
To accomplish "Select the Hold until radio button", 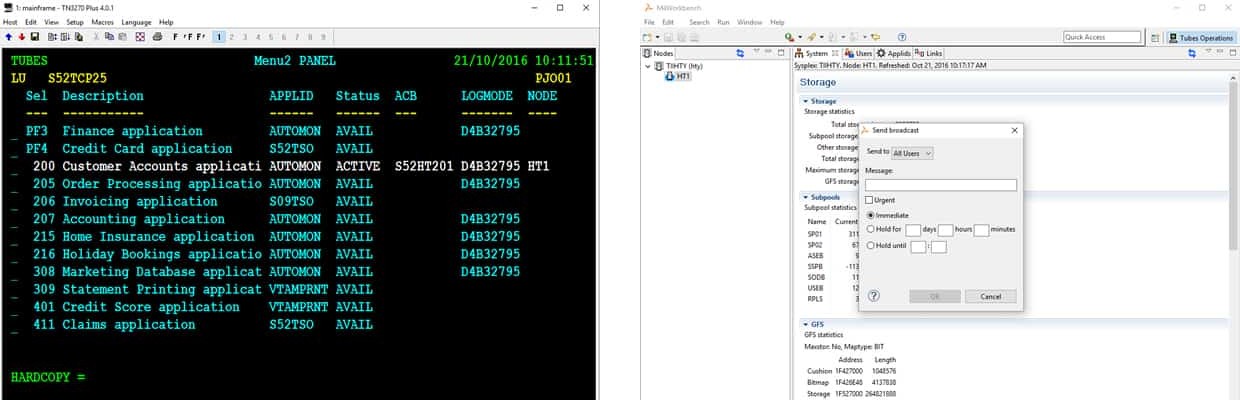I will click(870, 245).
